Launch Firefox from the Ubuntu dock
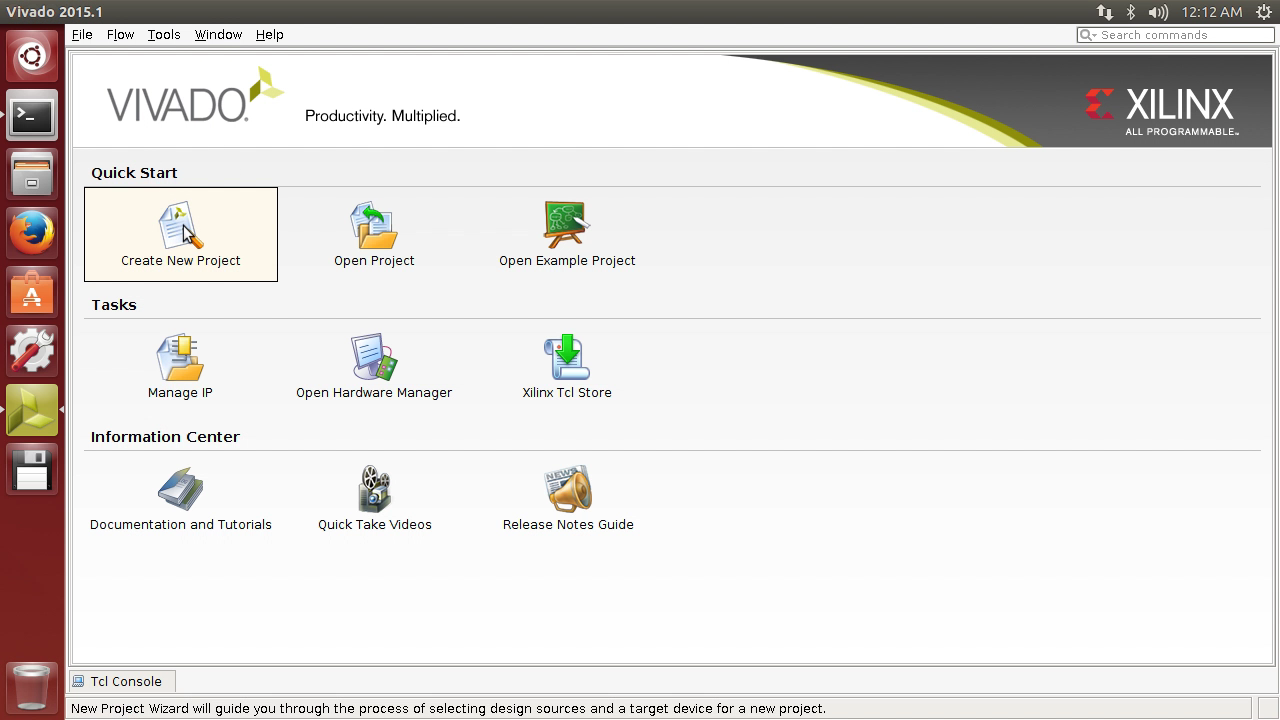Image resolution: width=1280 pixels, height=720 pixels. click(x=31, y=234)
